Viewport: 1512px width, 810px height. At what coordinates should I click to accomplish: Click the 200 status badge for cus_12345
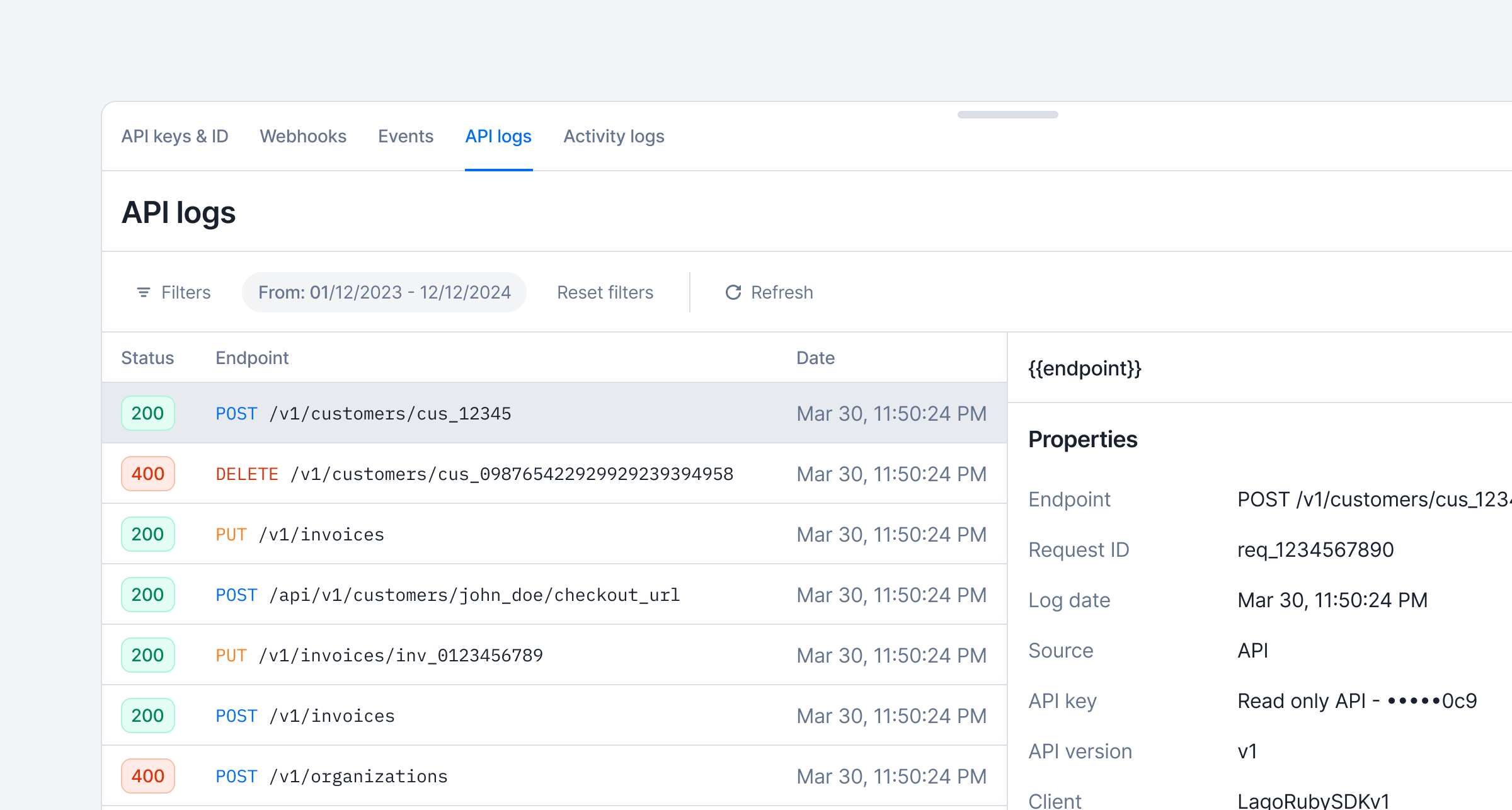click(147, 413)
